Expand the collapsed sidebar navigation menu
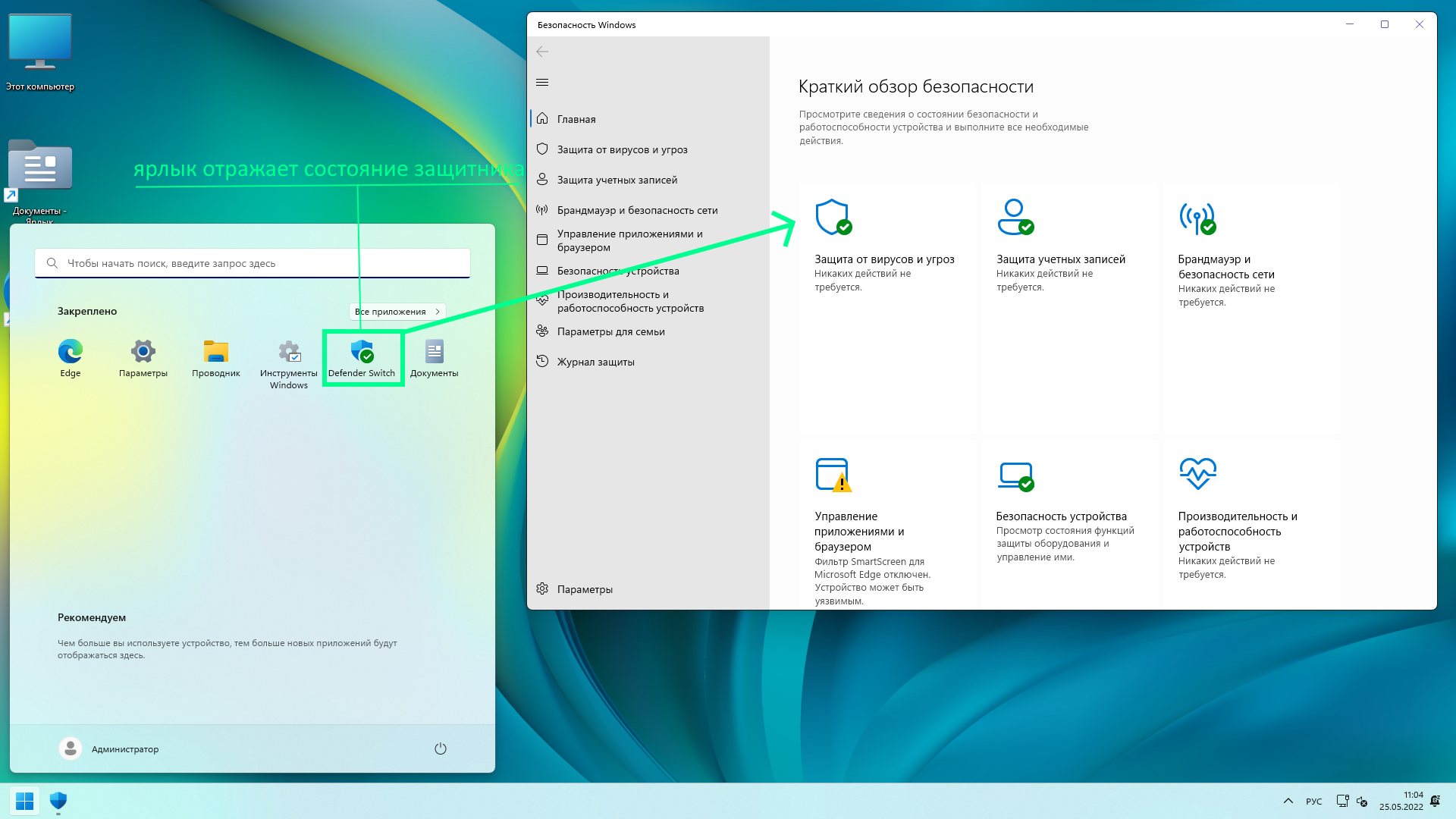This screenshot has height=819, width=1456. 542,82
